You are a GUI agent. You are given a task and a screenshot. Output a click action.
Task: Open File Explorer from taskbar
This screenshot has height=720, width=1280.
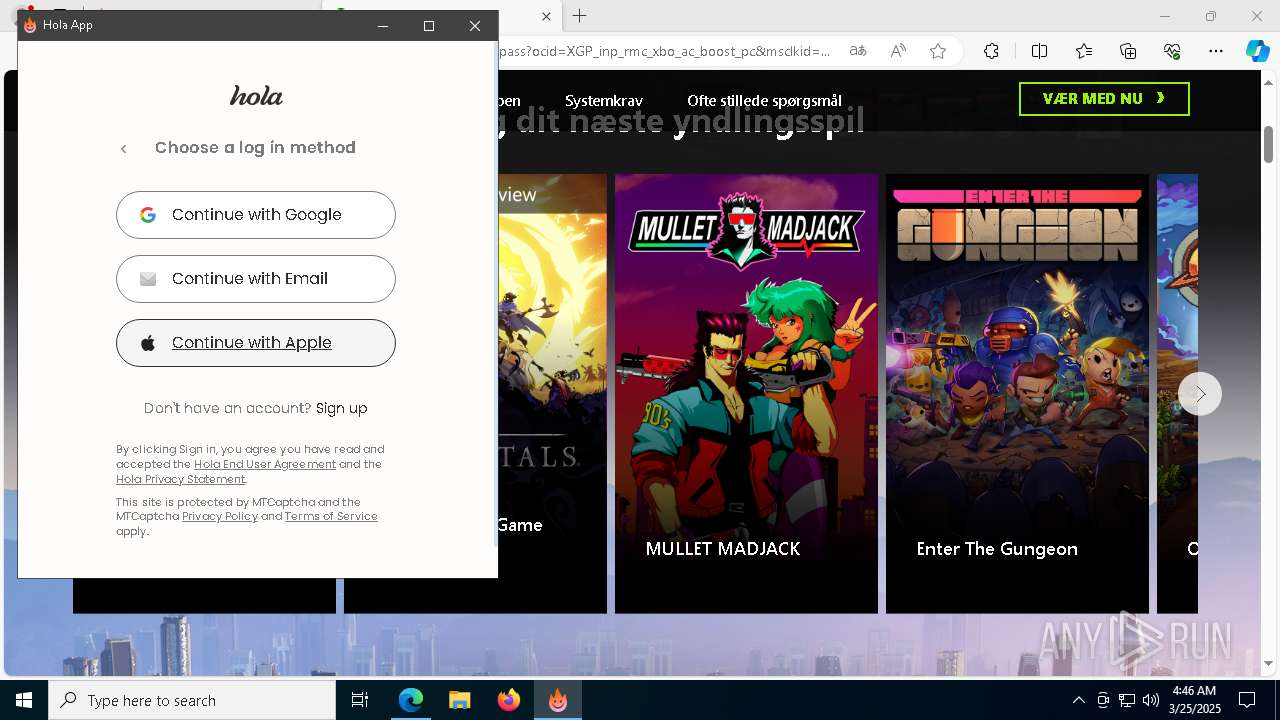[459, 700]
